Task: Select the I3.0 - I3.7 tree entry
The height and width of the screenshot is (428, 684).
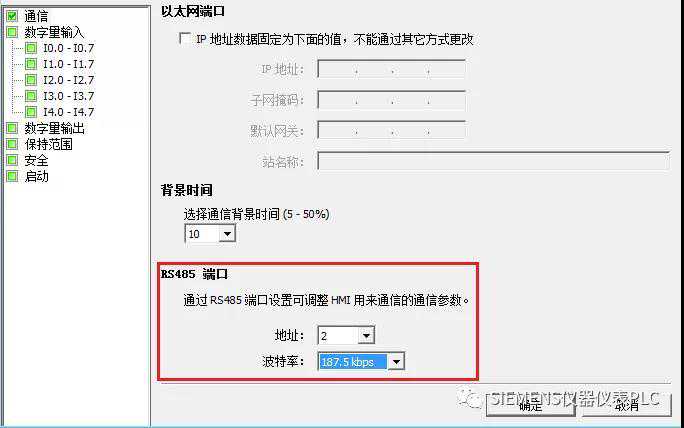Action: click(x=68, y=96)
